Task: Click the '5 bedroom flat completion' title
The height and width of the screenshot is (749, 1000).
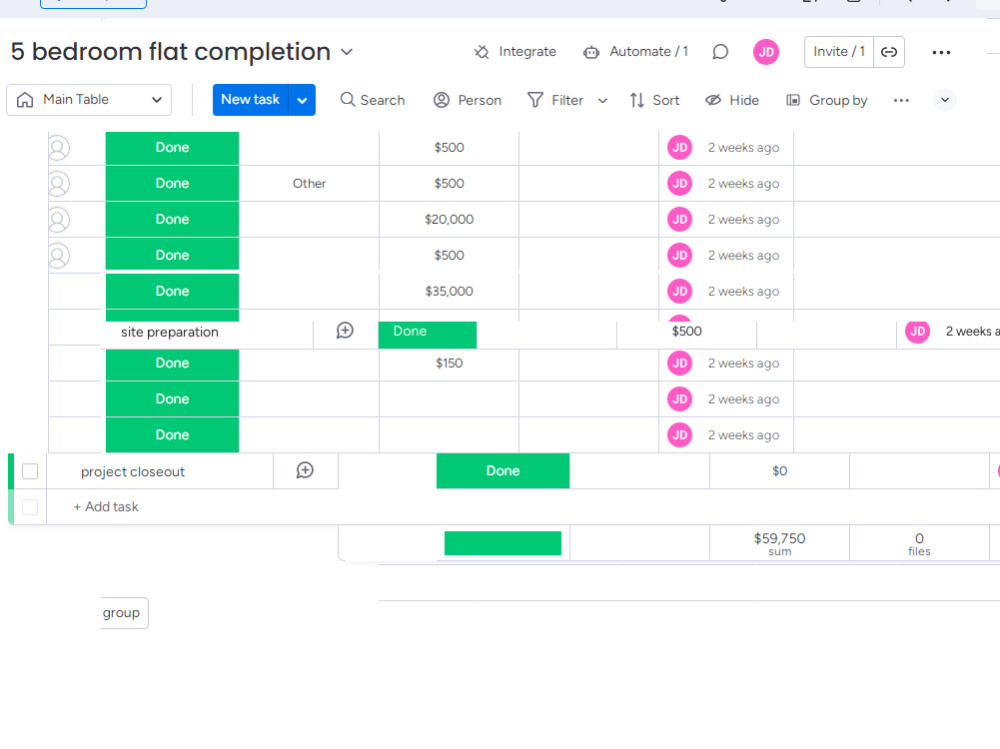Action: [171, 52]
